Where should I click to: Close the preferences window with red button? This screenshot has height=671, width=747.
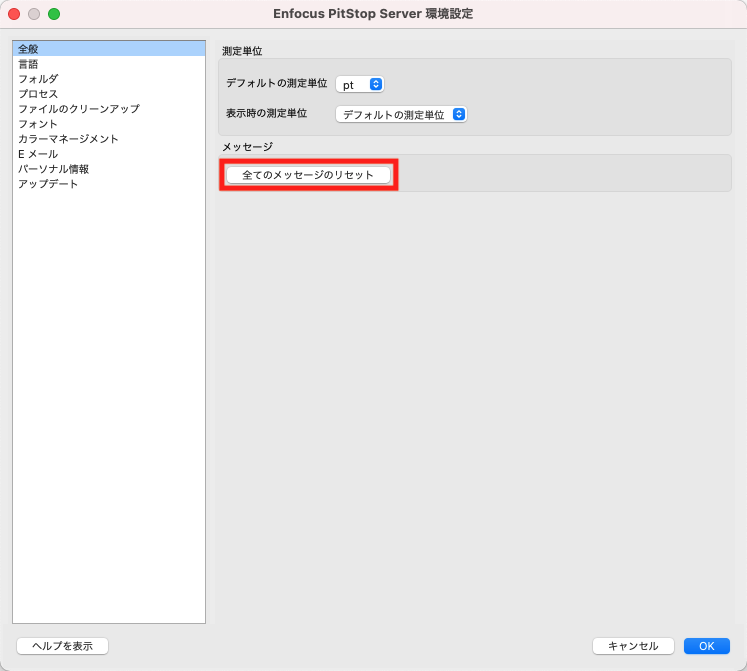pyautogui.click(x=14, y=14)
